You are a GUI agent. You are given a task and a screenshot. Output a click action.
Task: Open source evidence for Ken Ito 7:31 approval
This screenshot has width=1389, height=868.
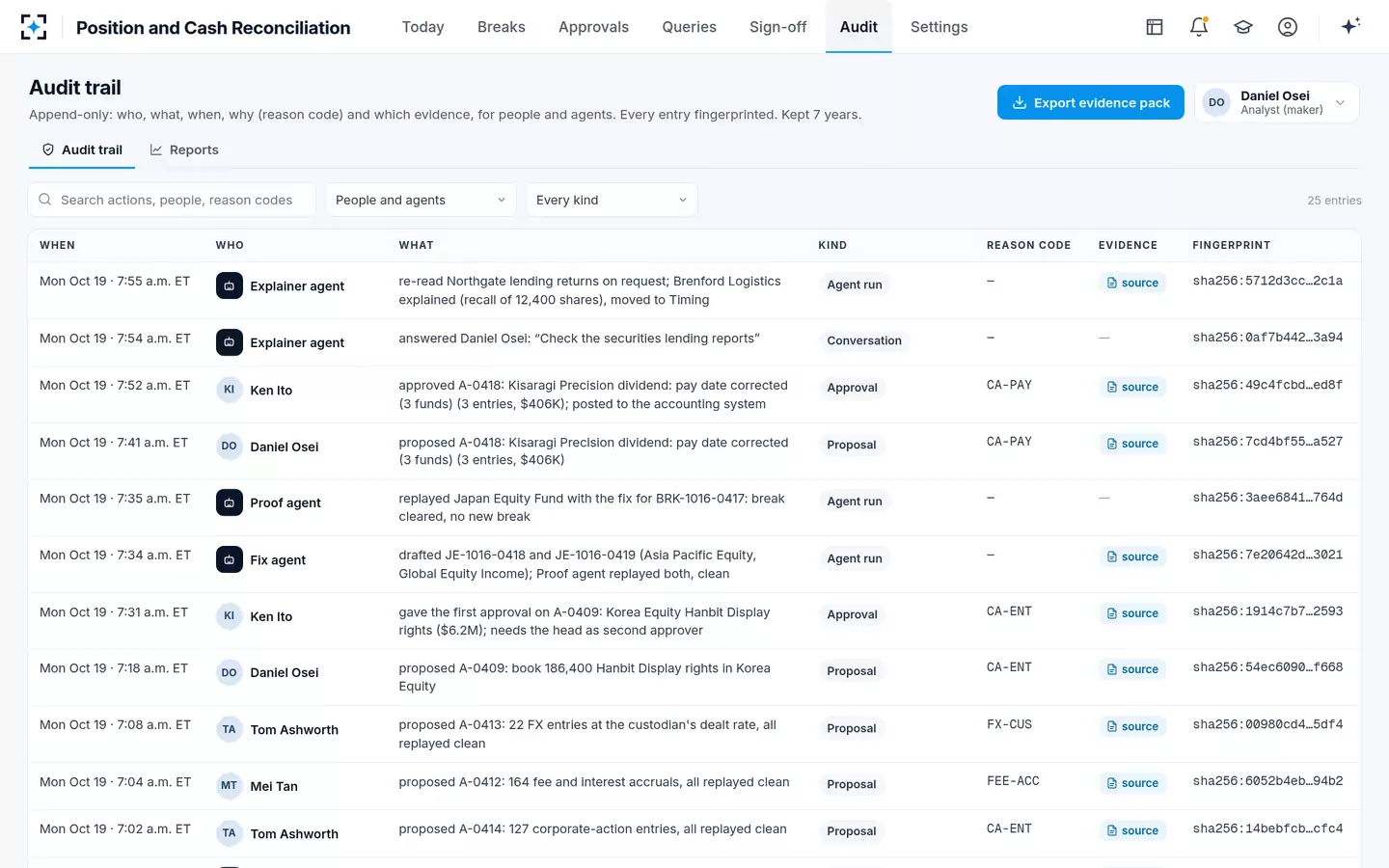1132,613
